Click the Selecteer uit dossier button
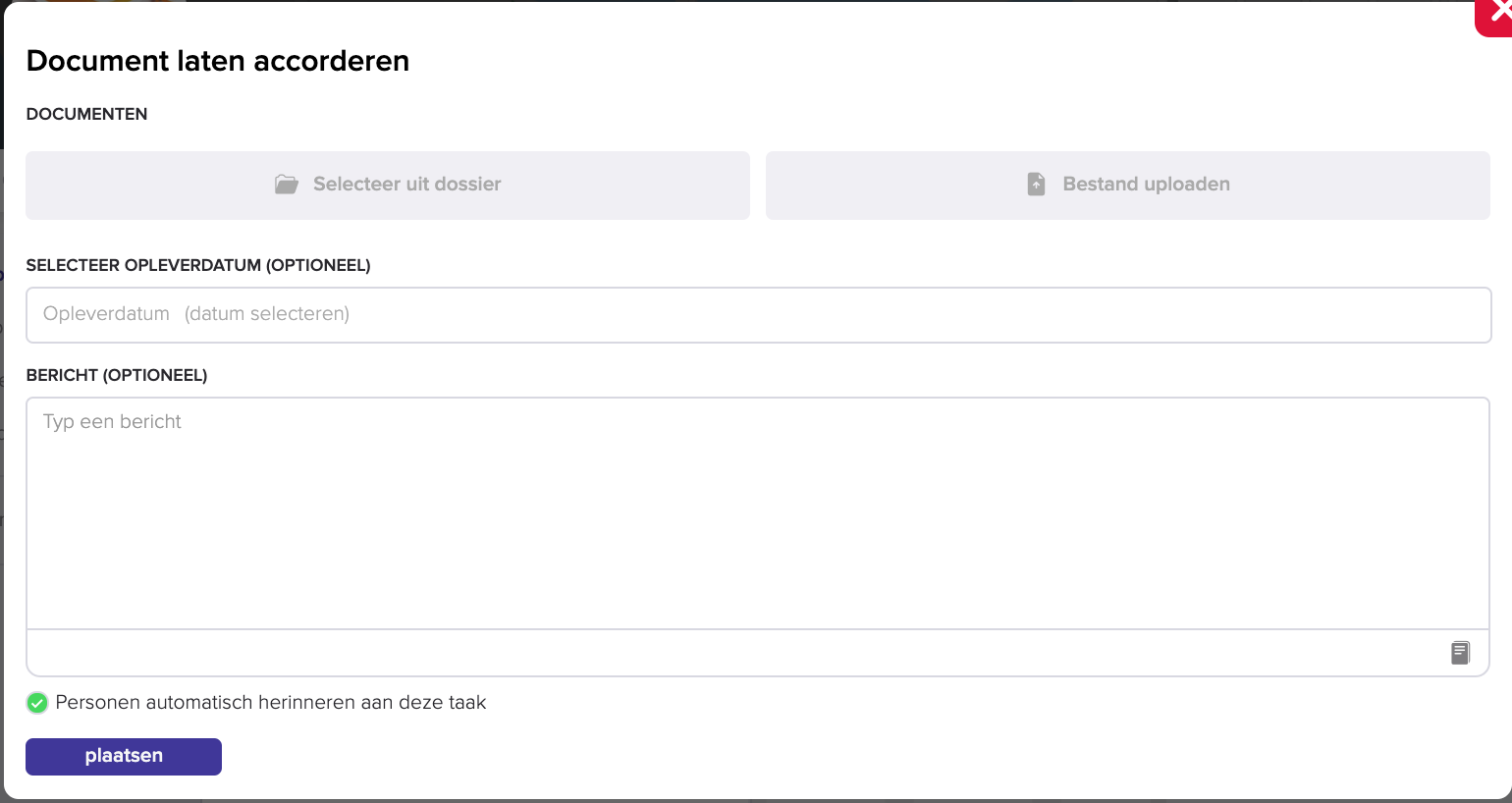This screenshot has height=803, width=1512. pyautogui.click(x=388, y=186)
